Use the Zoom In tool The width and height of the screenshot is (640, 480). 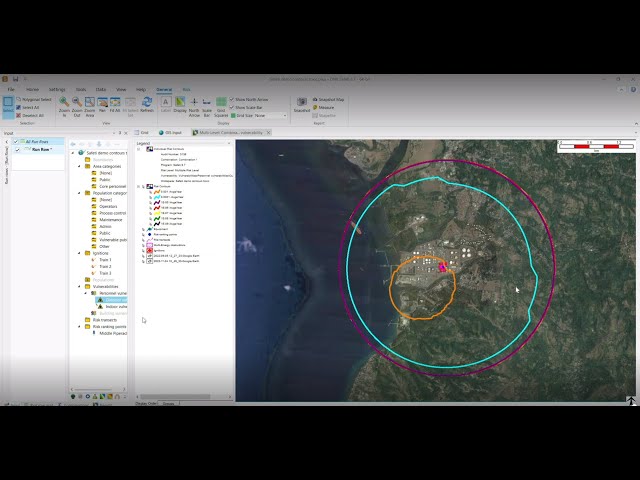pos(64,107)
